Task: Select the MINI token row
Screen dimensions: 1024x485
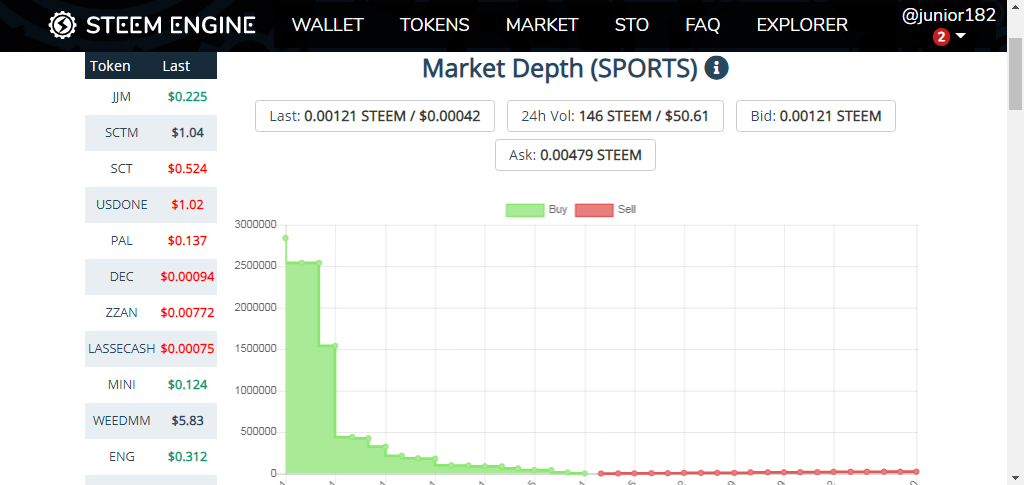Action: click(x=151, y=384)
